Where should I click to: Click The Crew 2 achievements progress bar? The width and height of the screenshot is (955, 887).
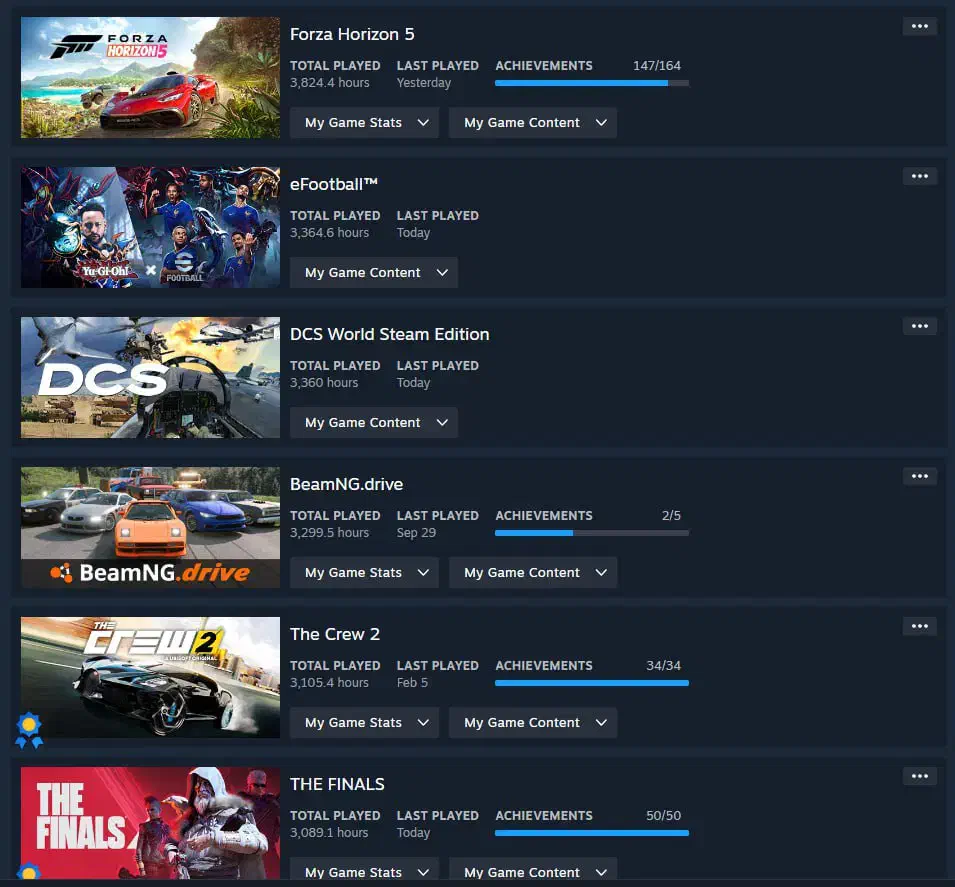tap(592, 683)
